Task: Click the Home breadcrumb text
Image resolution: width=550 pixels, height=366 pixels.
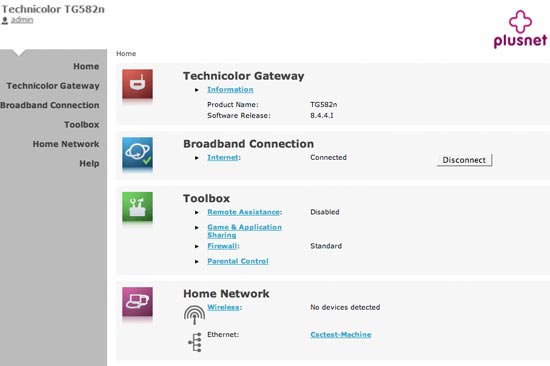Action: click(x=126, y=54)
